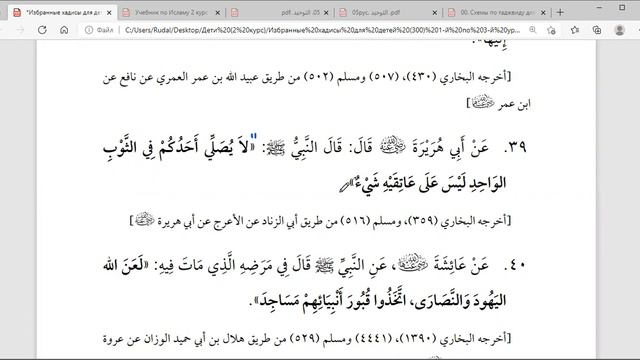Minimize the browser window
Image resolution: width=640 pixels, height=360 pixels.
pyautogui.click(x=599, y=8)
